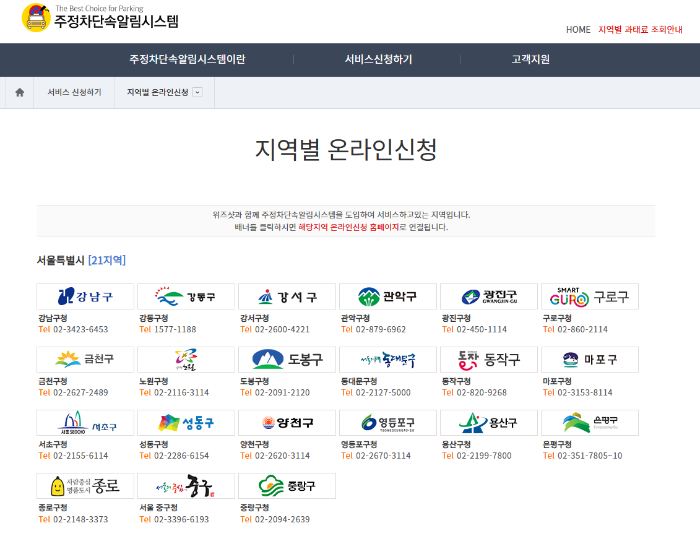Click phone number 02-2155-6114
This screenshot has height=533, width=700.
click(81, 456)
